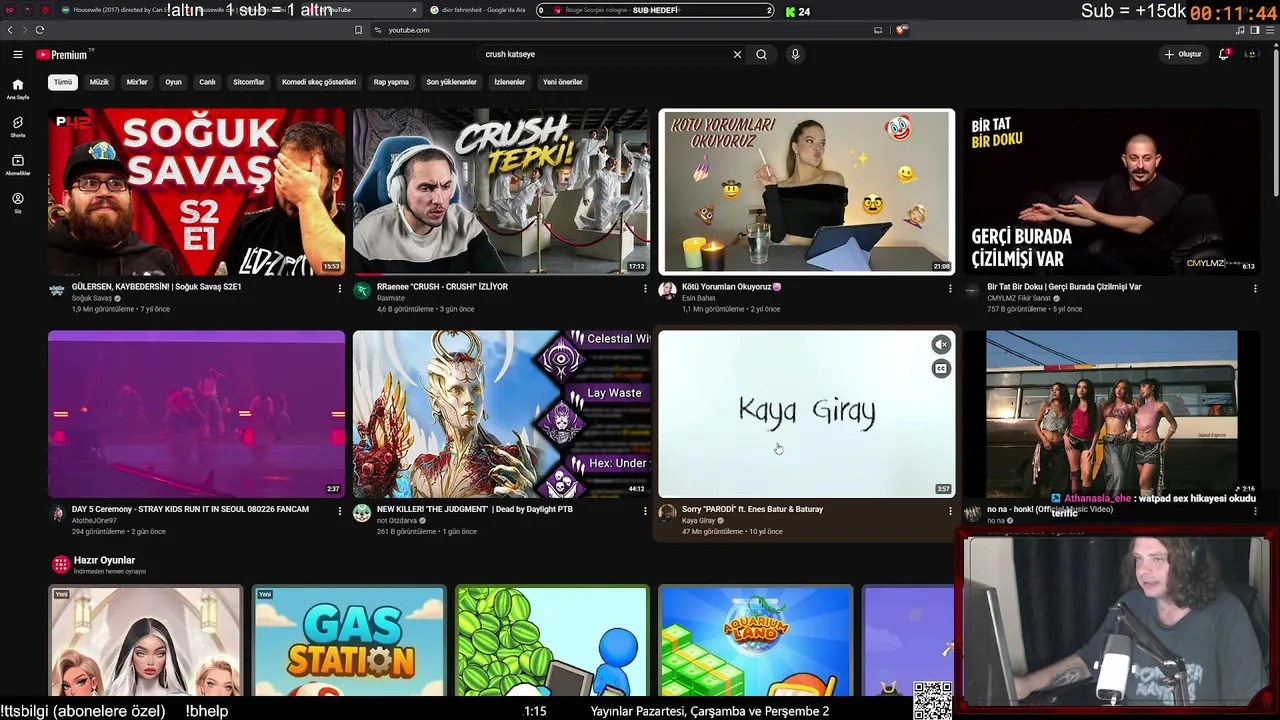The image size is (1280, 720).
Task: Open Soğuk Savaş channel avatar
Action: pos(57,291)
